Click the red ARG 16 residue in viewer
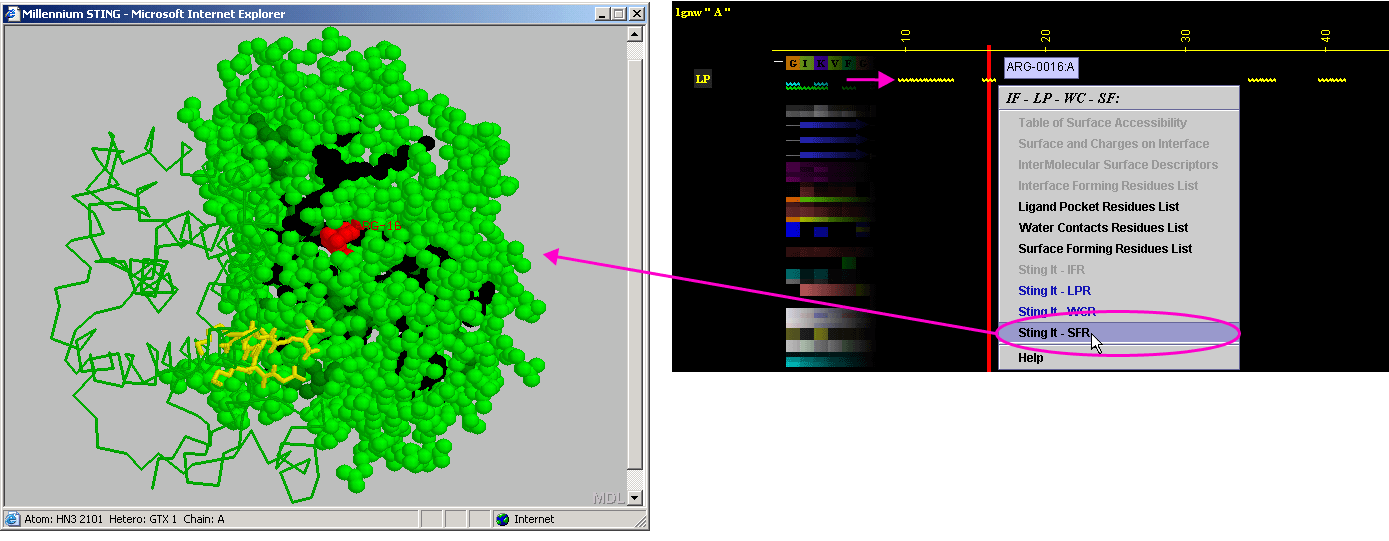 tap(338, 237)
